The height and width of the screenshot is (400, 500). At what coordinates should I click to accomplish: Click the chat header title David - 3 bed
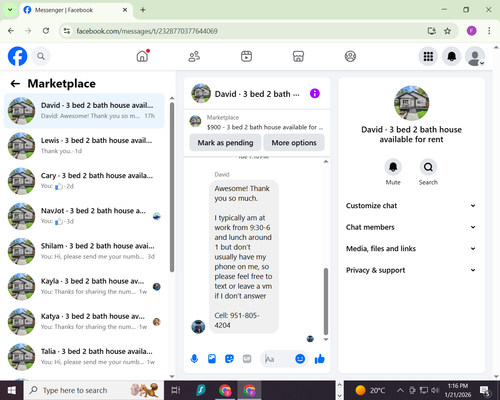257,94
